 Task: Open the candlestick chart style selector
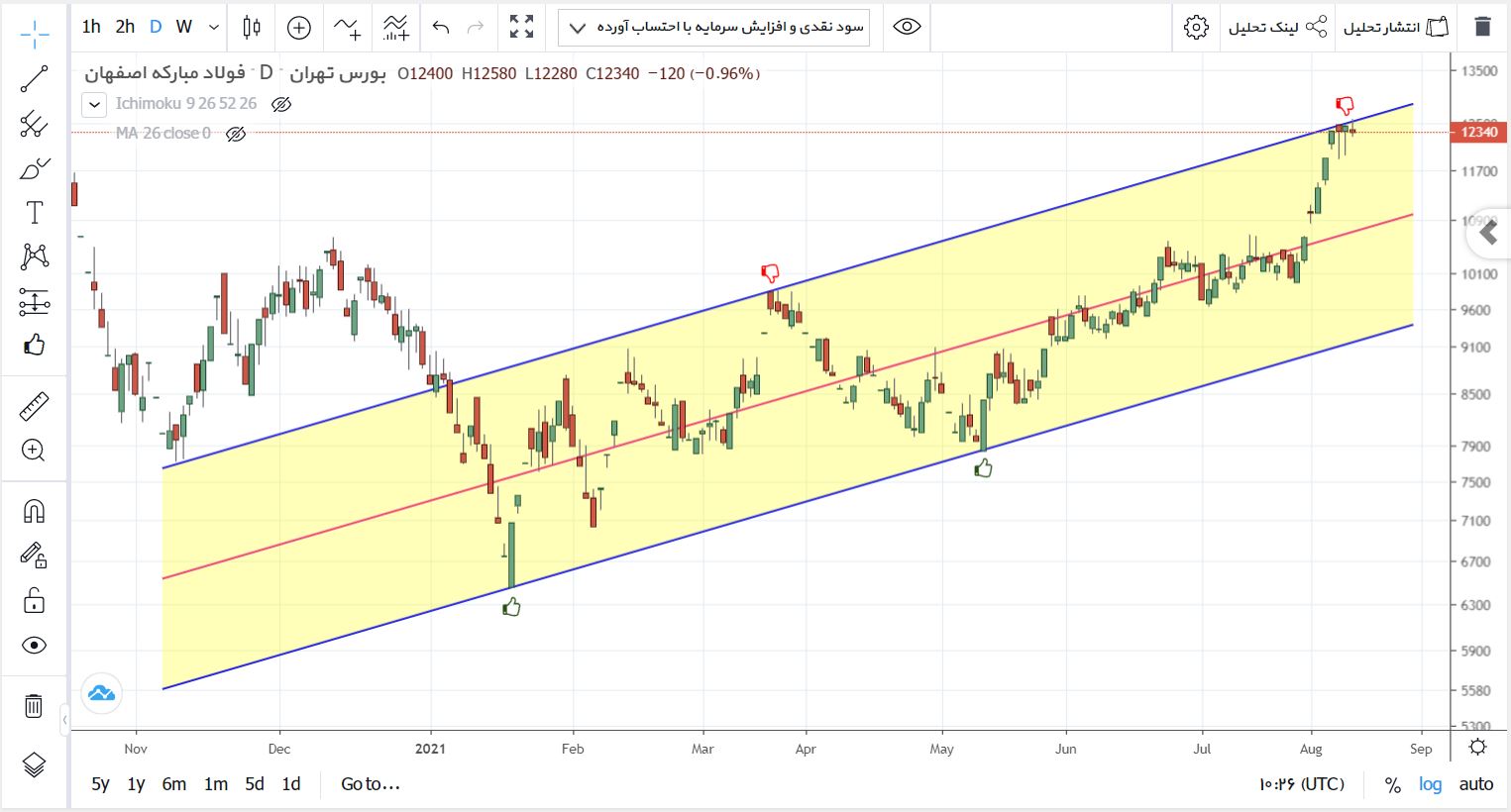(252, 27)
